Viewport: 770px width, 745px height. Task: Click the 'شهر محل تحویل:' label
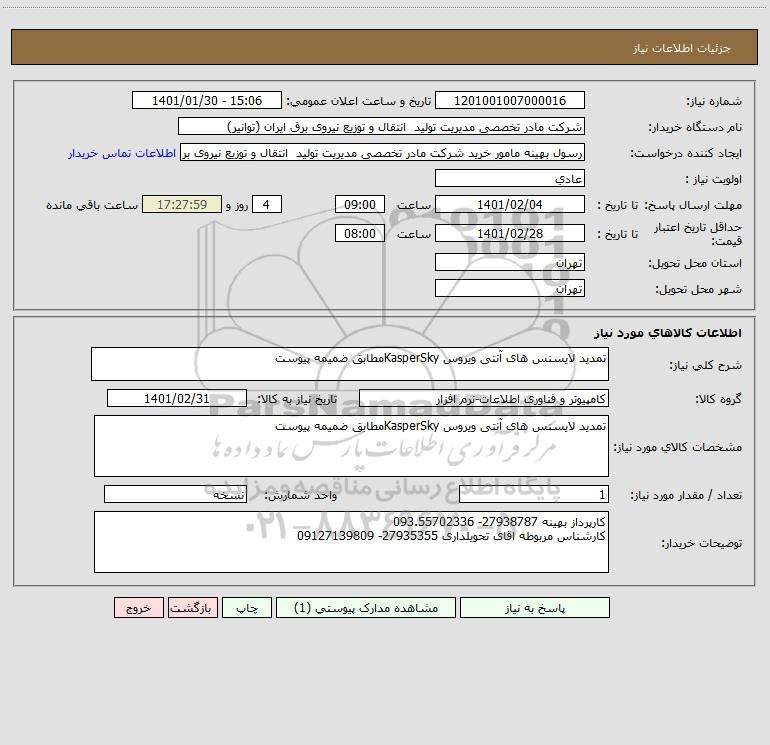pos(699,290)
